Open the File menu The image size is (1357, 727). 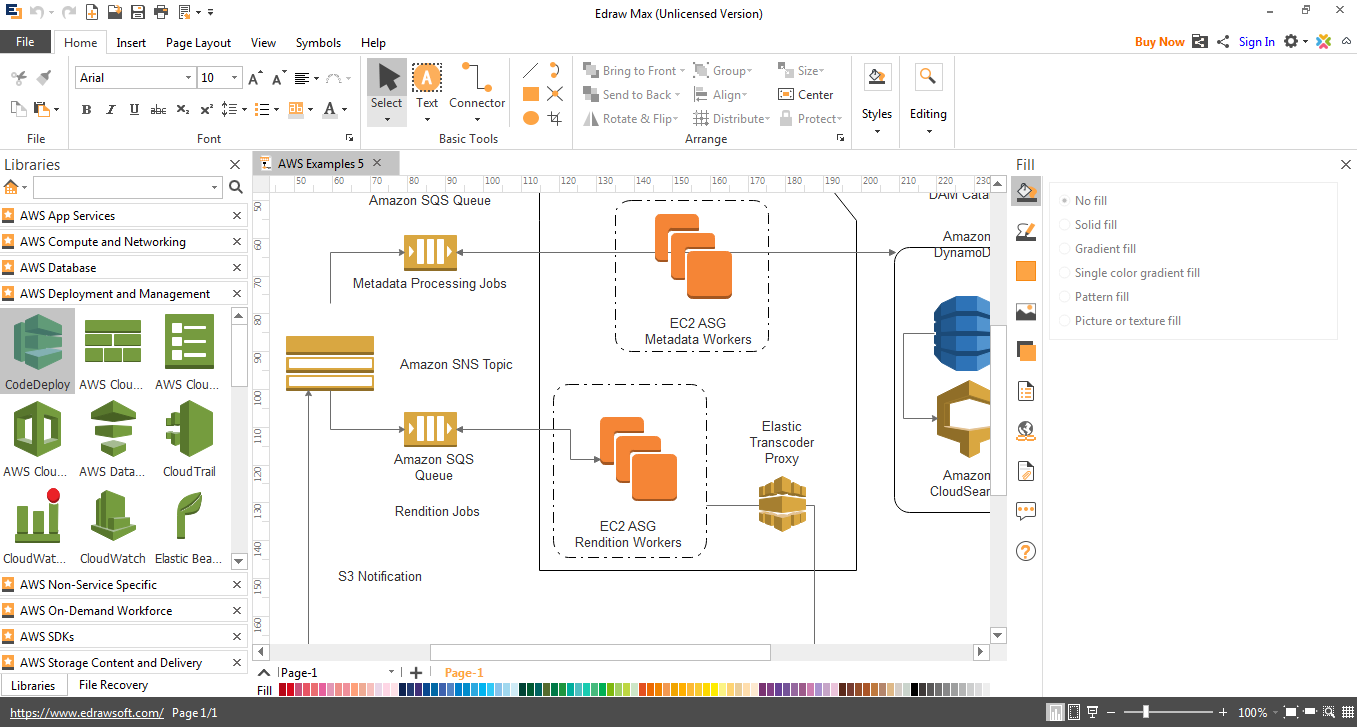click(25, 42)
